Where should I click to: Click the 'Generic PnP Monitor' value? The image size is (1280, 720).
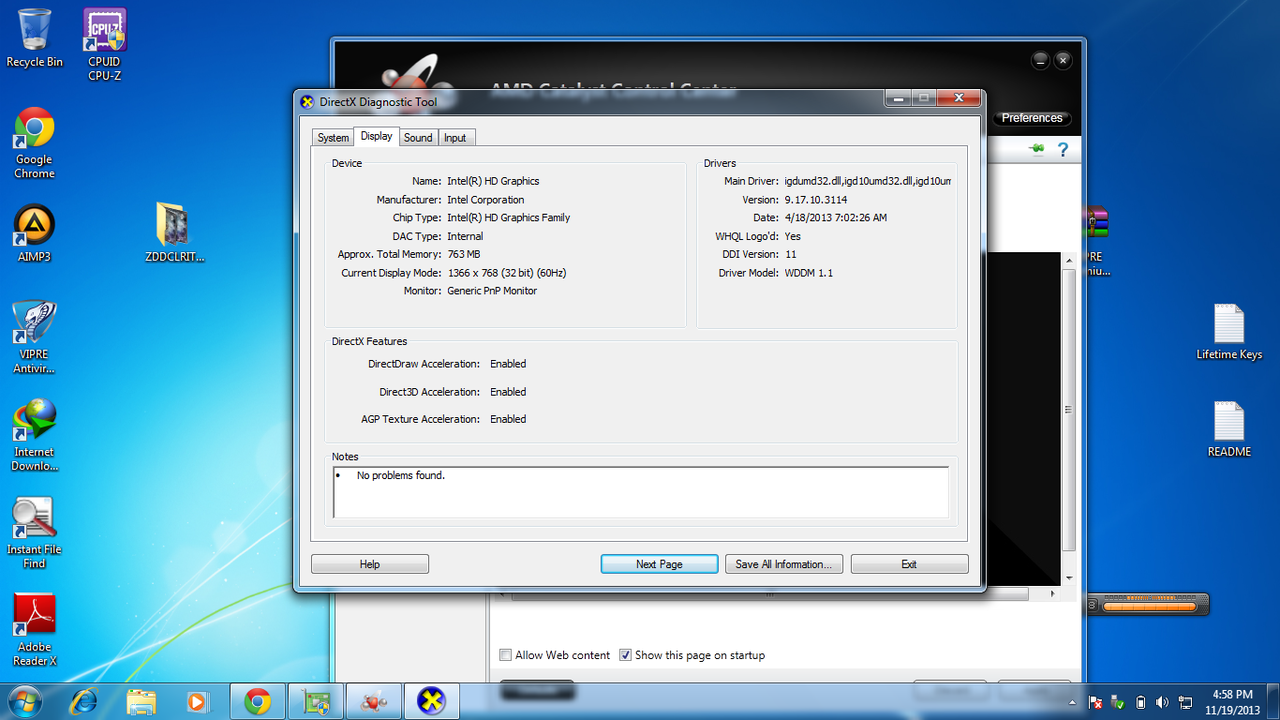(x=492, y=291)
